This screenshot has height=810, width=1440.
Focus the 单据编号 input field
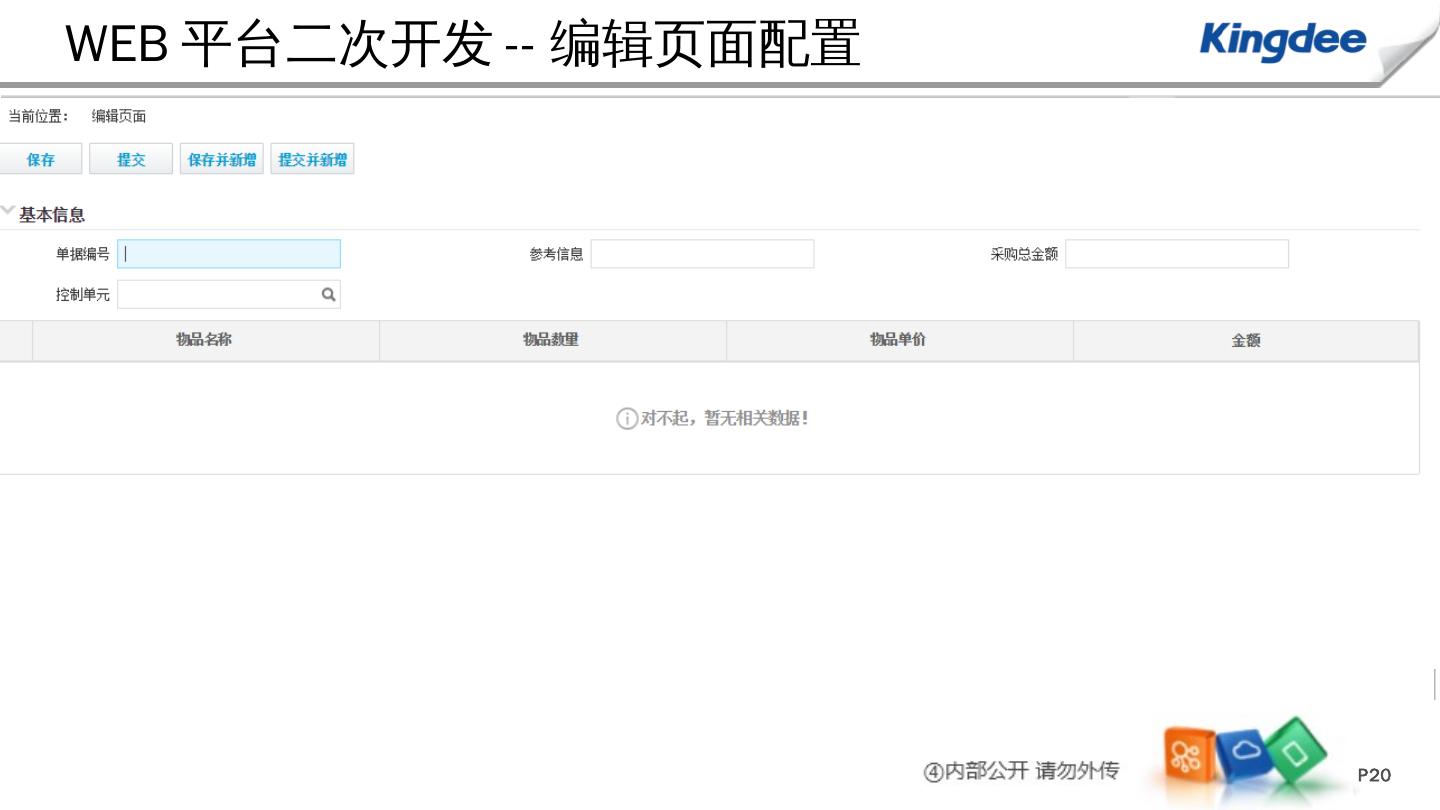[229, 254]
